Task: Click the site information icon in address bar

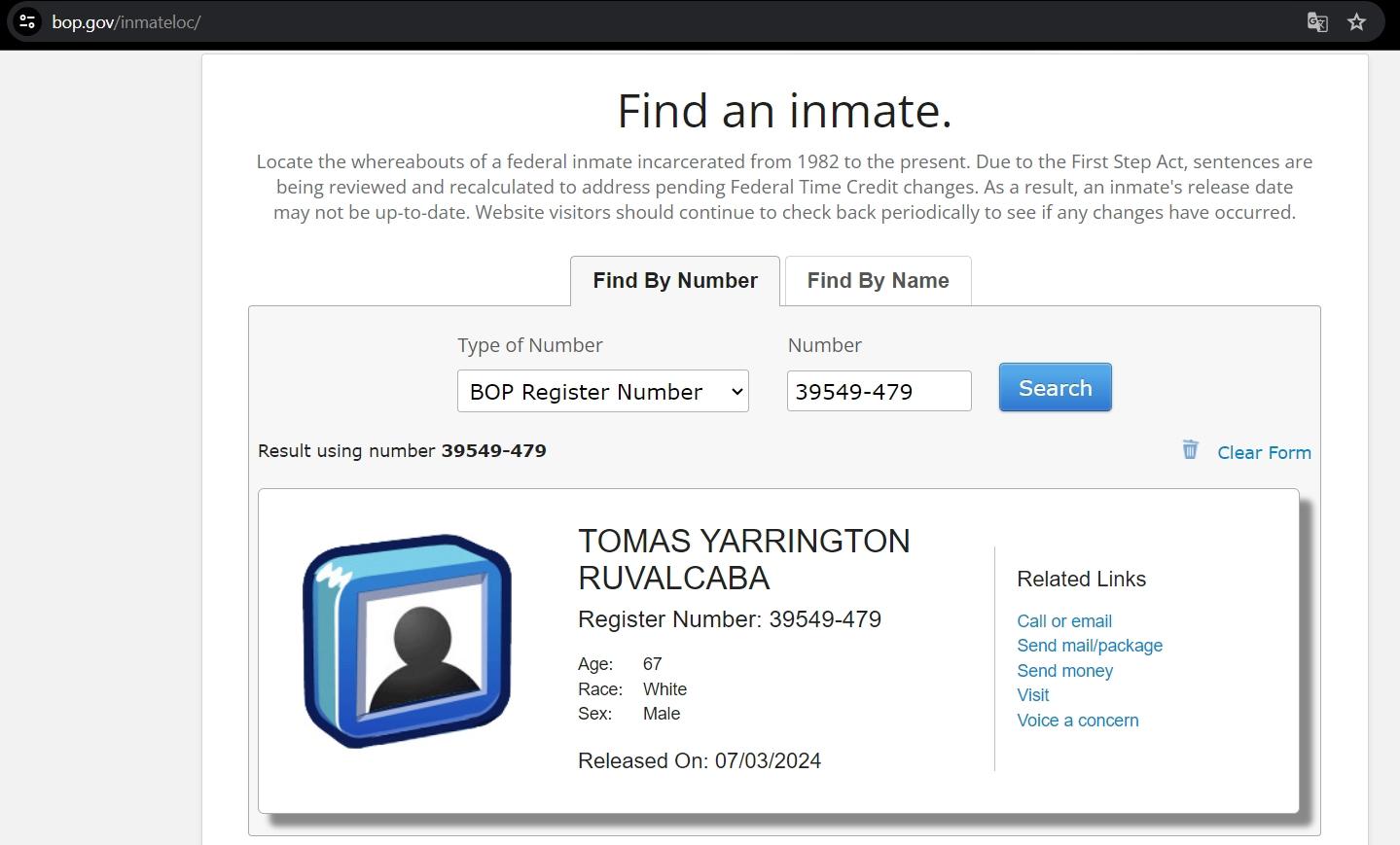Action: pyautogui.click(x=27, y=21)
